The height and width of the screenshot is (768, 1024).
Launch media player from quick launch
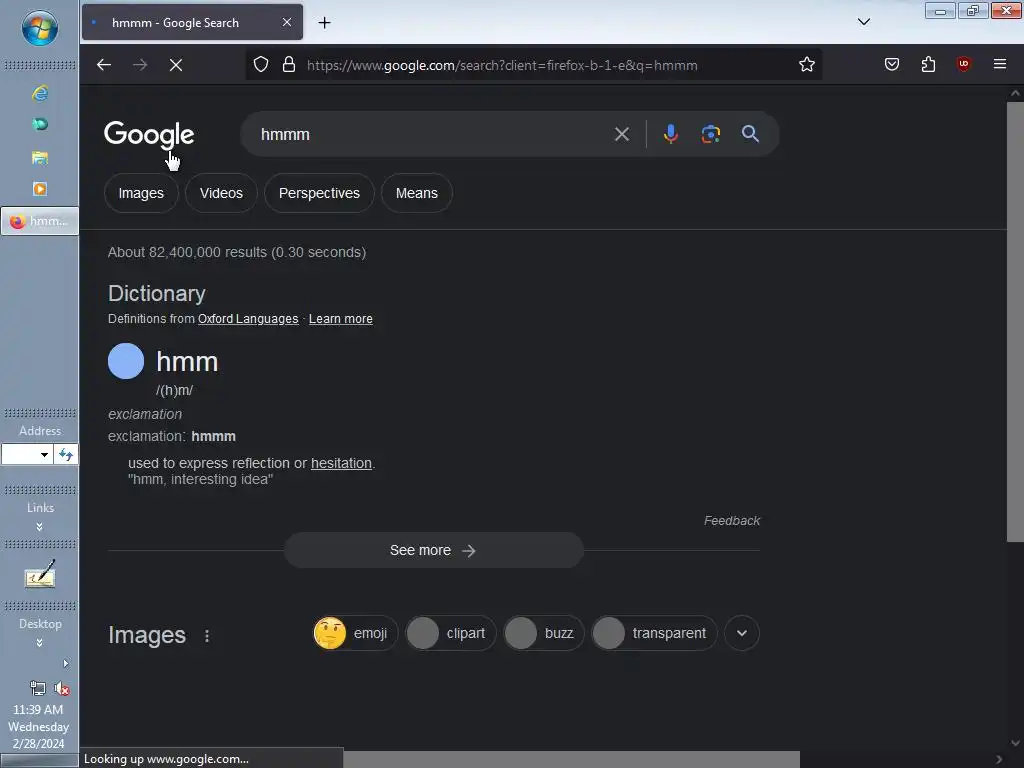(x=40, y=189)
